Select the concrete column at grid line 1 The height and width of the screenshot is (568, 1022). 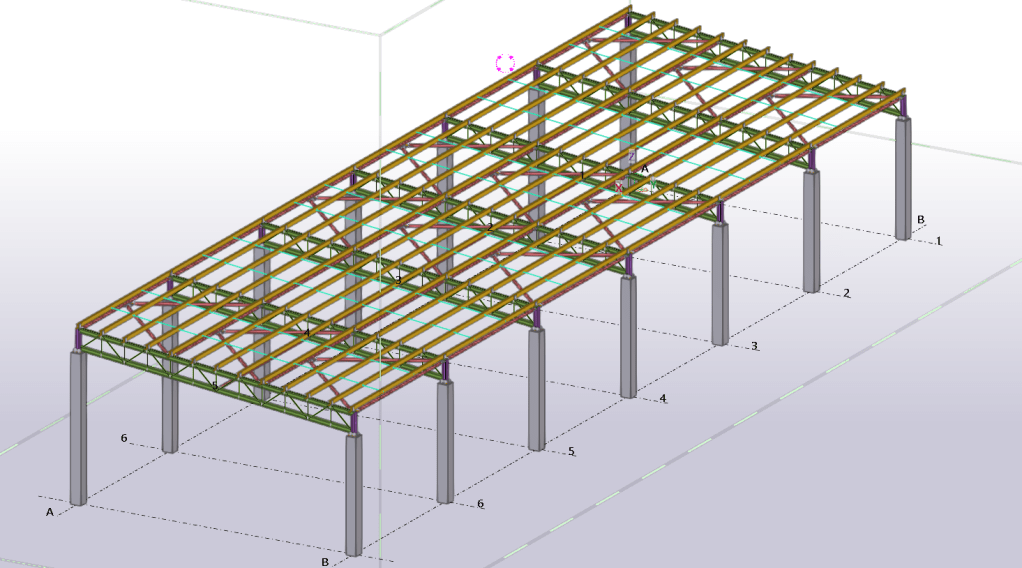point(903,180)
